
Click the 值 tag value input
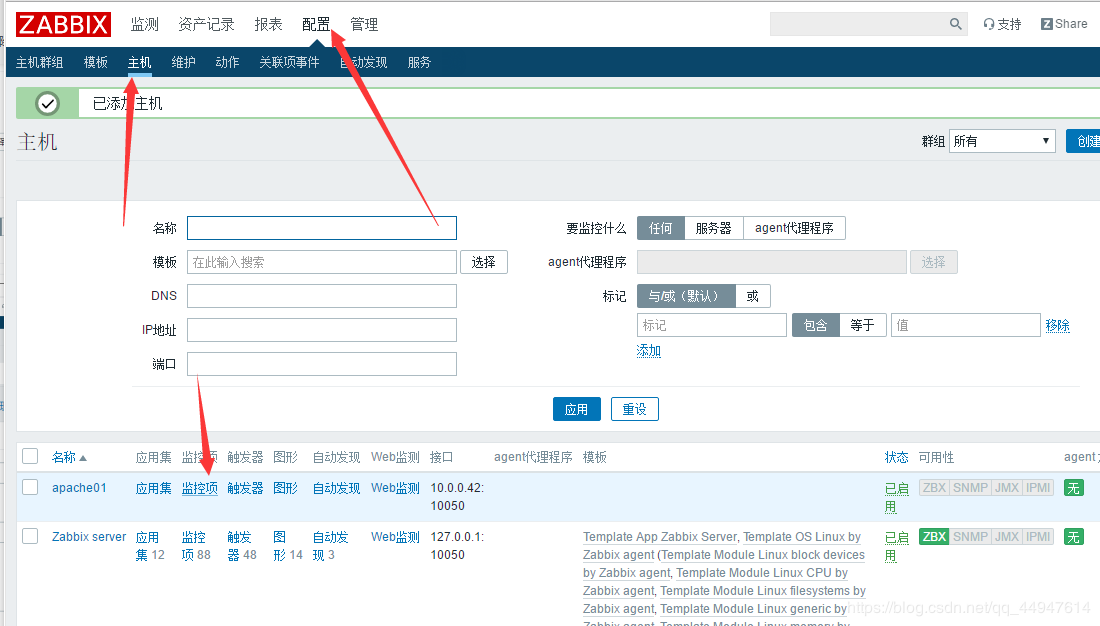click(x=965, y=326)
